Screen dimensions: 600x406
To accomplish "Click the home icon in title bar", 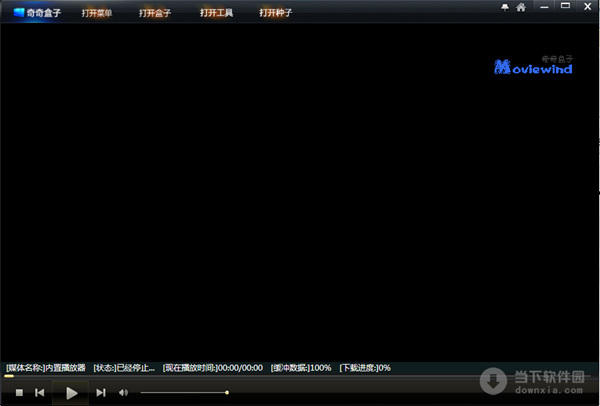I will point(520,7).
